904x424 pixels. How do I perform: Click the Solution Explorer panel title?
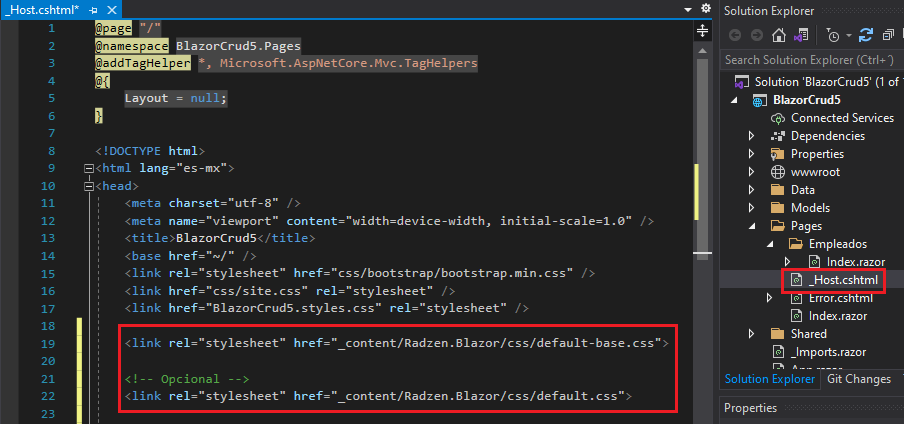769,11
